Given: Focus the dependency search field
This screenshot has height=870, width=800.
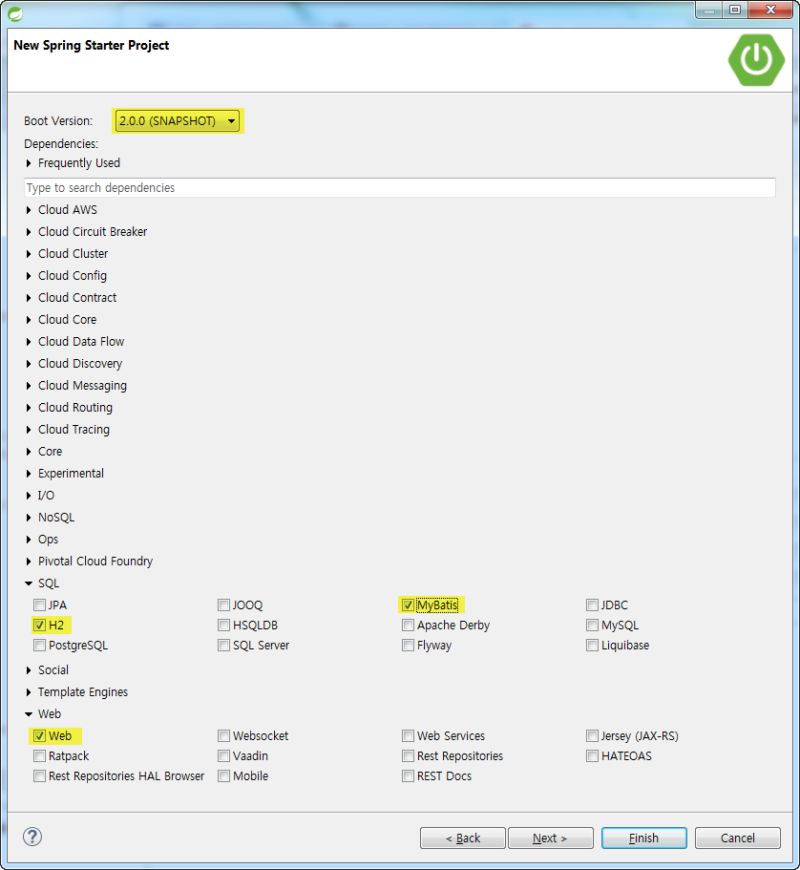Looking at the screenshot, I should 399,188.
